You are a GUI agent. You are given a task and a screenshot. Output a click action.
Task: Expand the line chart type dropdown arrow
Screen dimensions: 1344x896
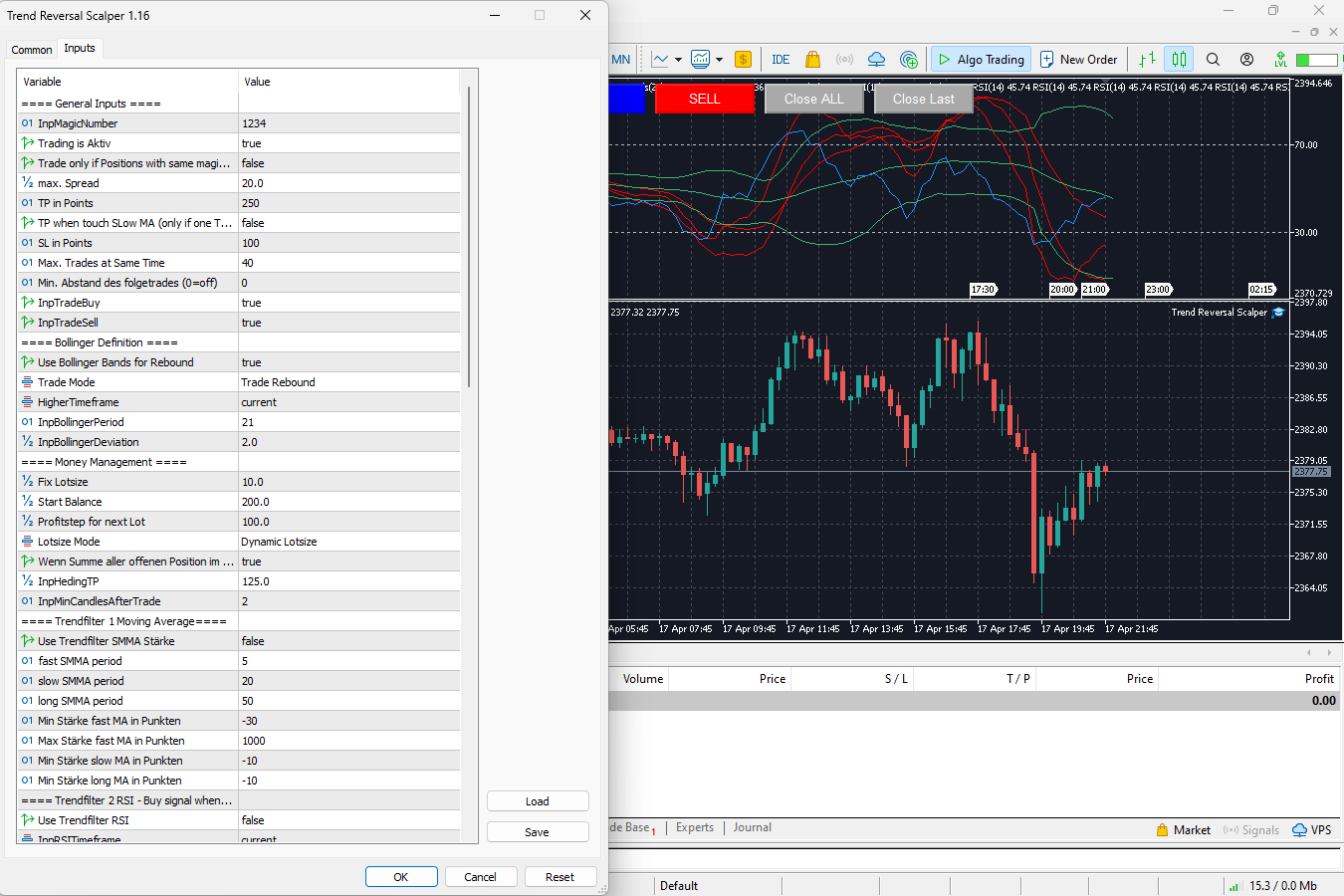[x=678, y=60]
